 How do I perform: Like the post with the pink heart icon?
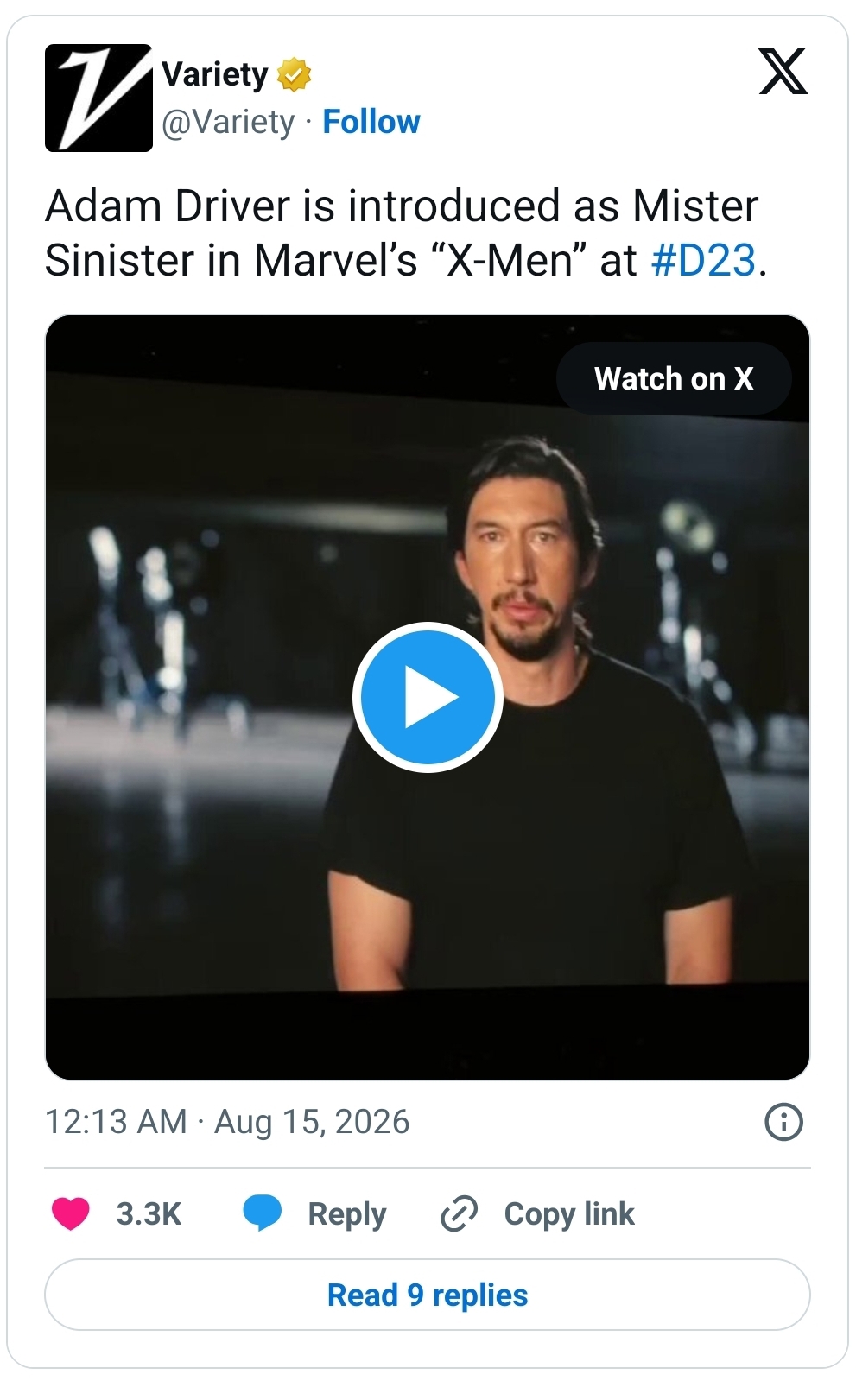tap(71, 1213)
